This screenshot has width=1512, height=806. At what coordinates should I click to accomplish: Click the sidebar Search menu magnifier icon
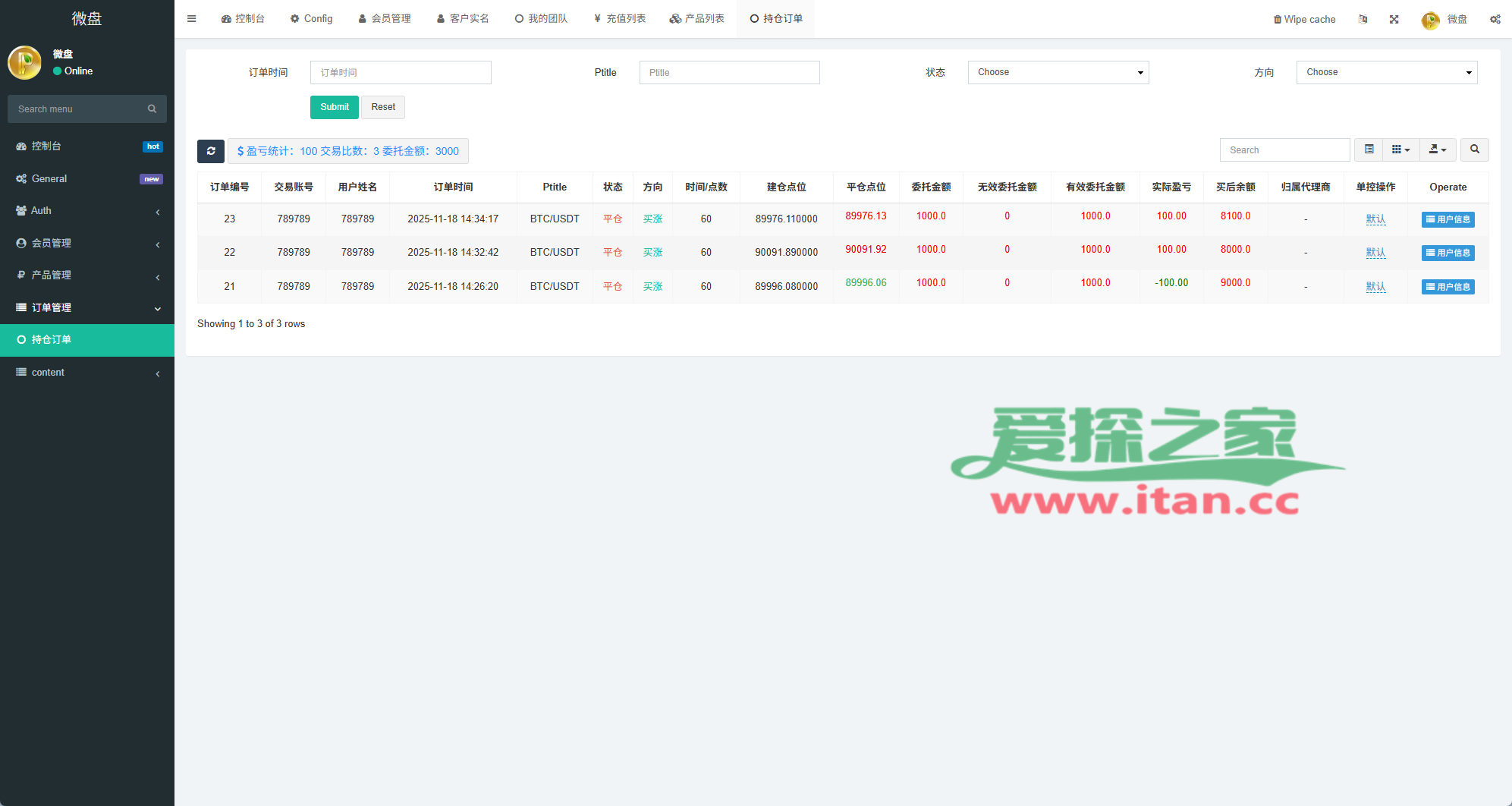coord(152,109)
